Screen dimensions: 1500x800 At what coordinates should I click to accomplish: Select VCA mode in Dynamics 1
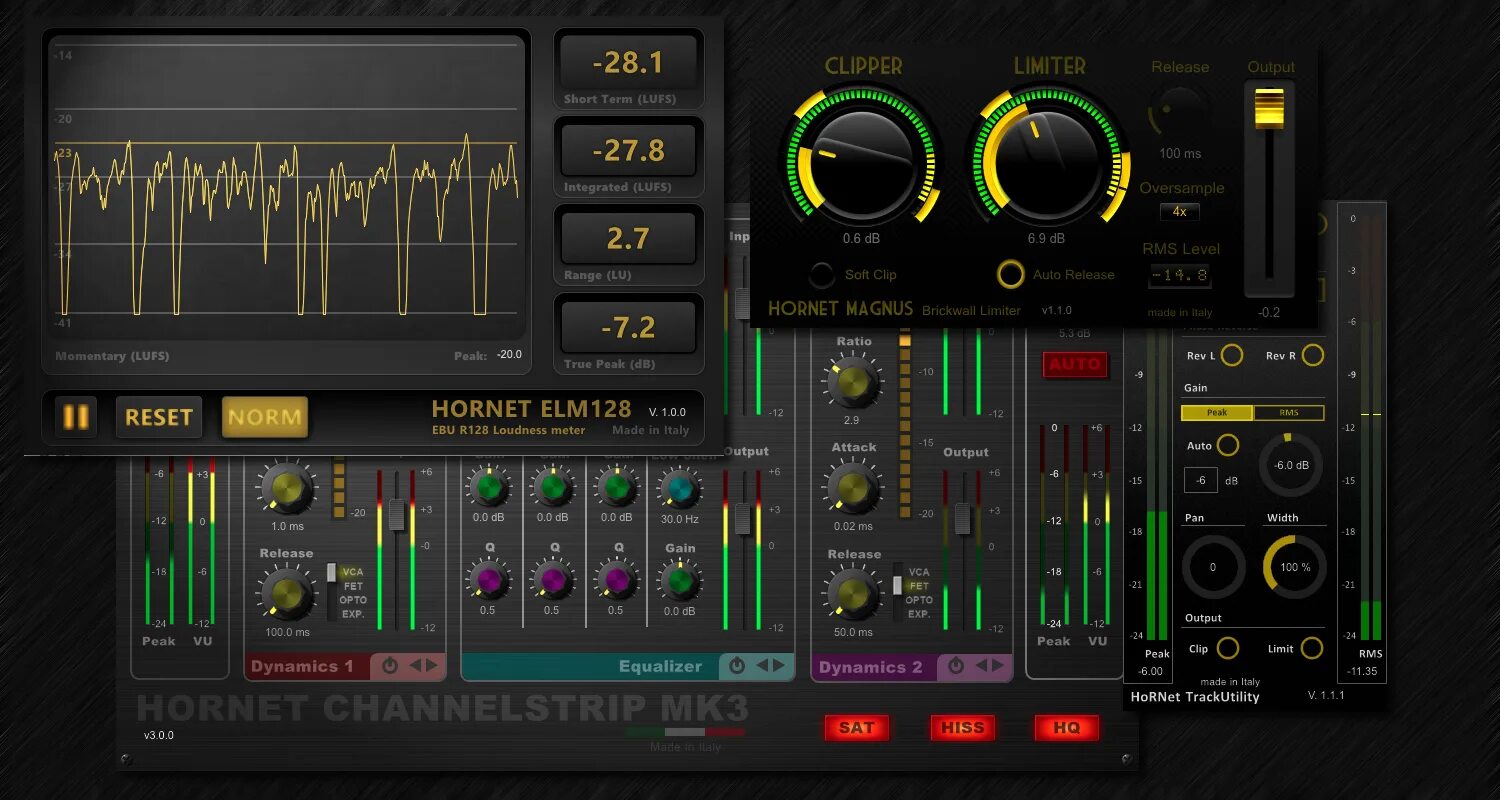pyautogui.click(x=353, y=573)
